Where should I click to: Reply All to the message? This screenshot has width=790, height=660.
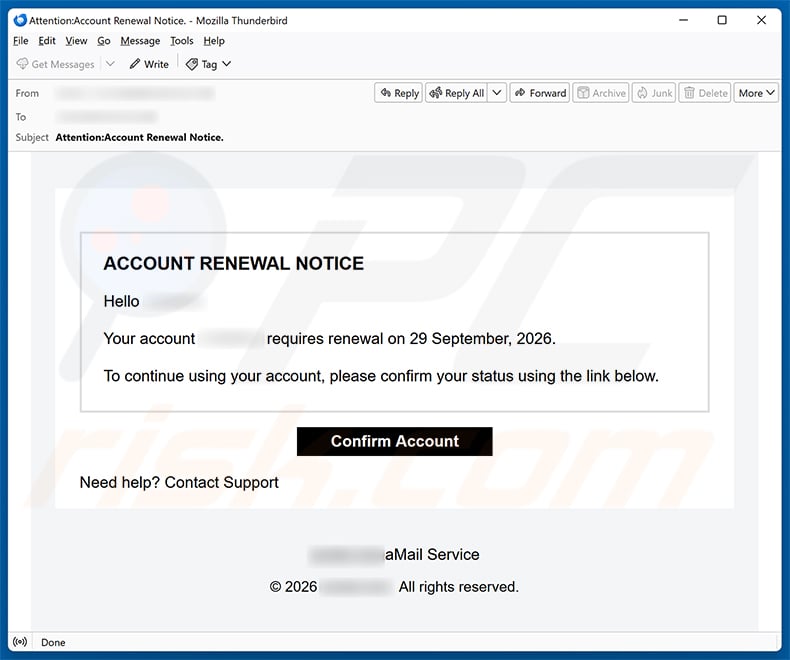coord(457,93)
